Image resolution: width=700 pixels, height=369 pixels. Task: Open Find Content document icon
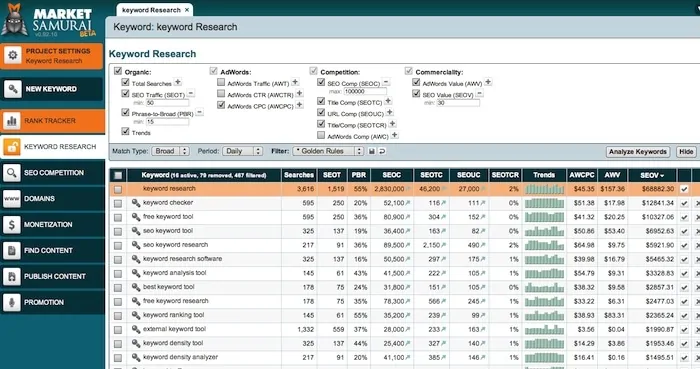point(12,250)
